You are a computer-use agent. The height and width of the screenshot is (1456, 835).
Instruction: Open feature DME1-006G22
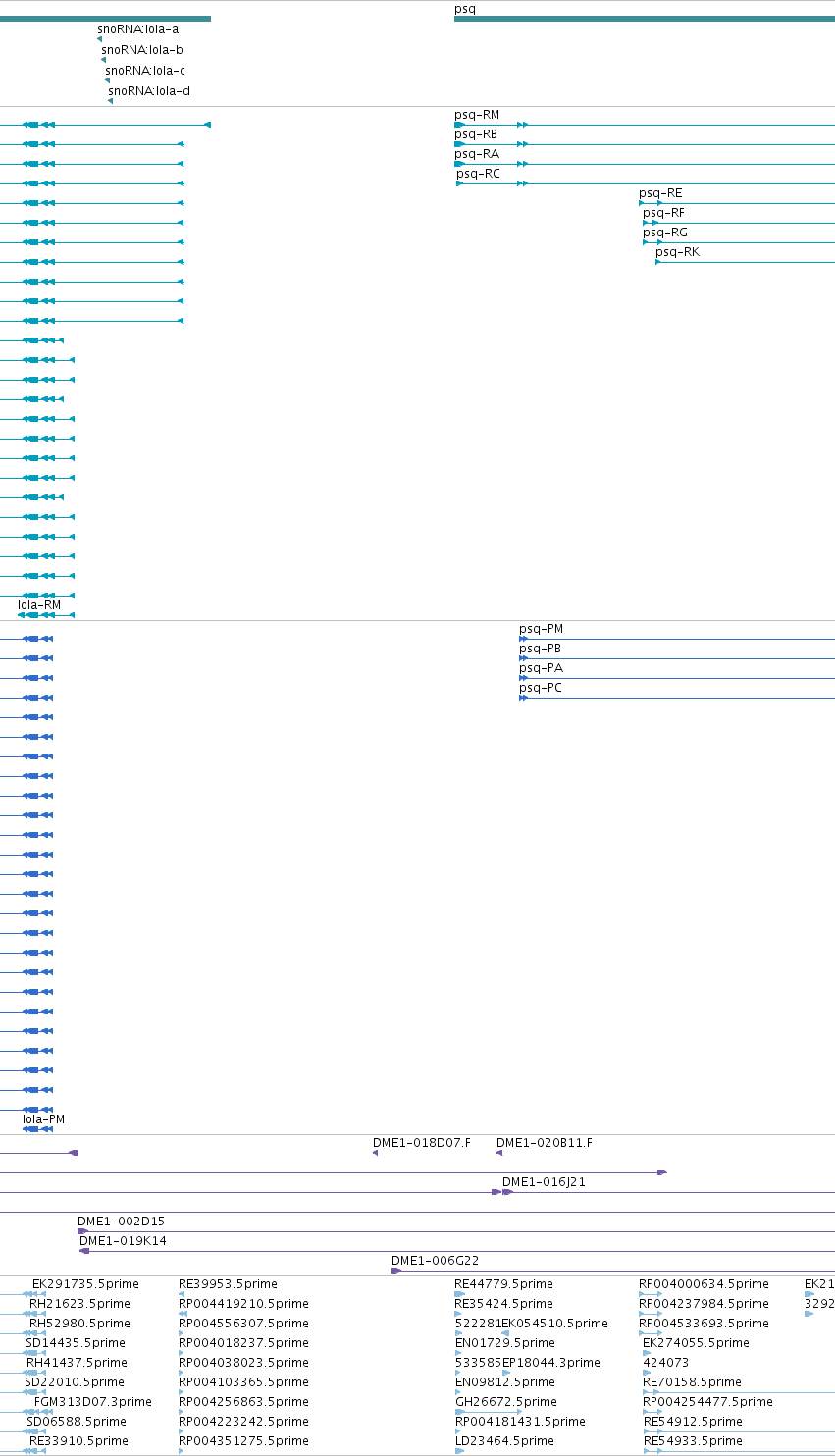tap(436, 1261)
